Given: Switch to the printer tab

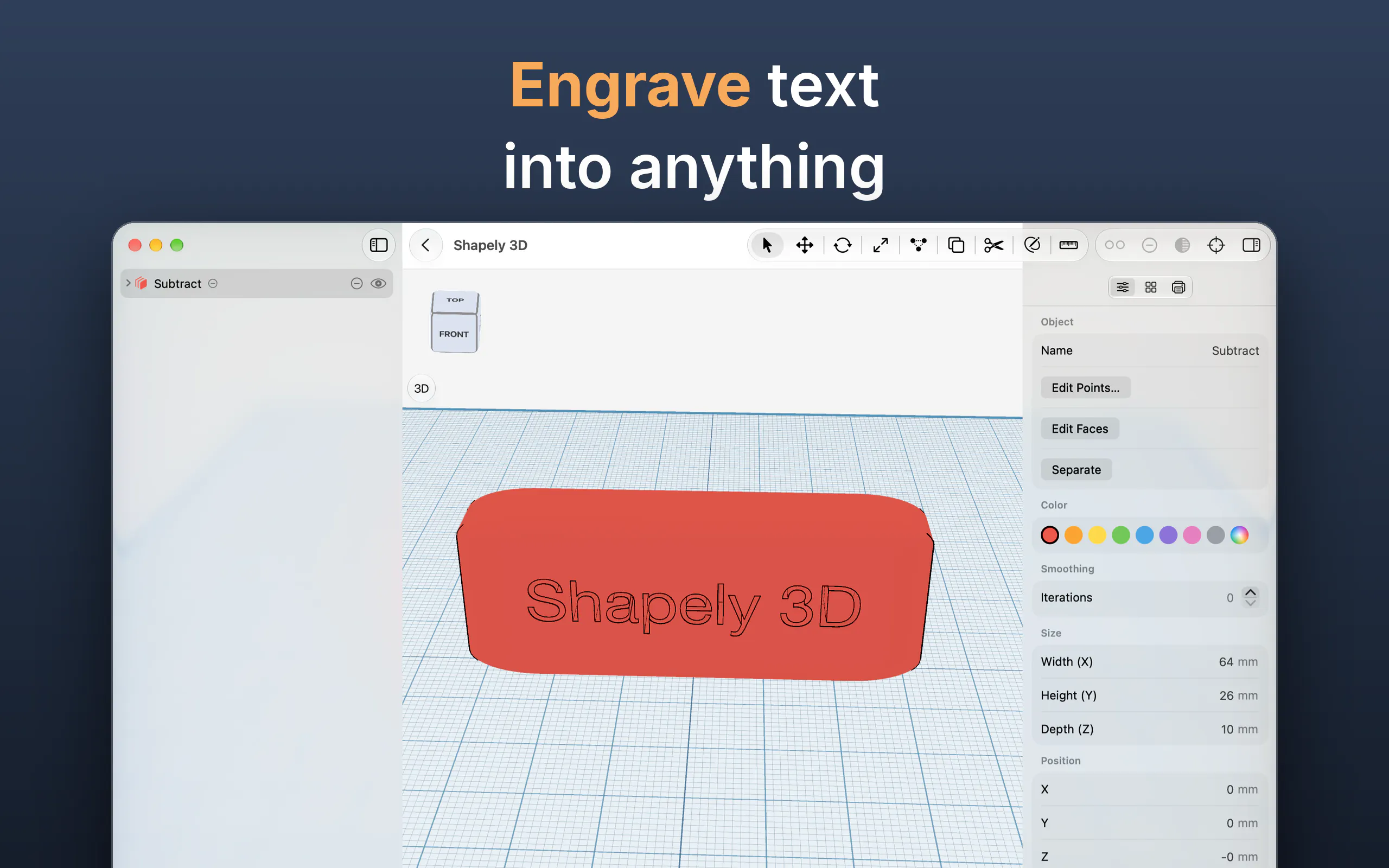Looking at the screenshot, I should pyautogui.click(x=1178, y=287).
